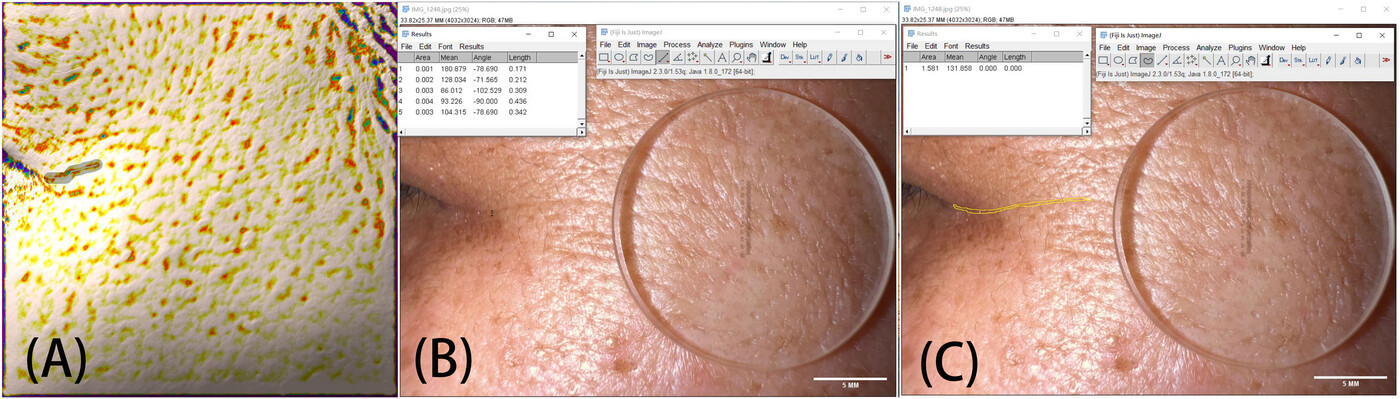Click the yellow freehand wrinkle outline in panel C
The height and width of the screenshot is (399, 1400).
1020,206
